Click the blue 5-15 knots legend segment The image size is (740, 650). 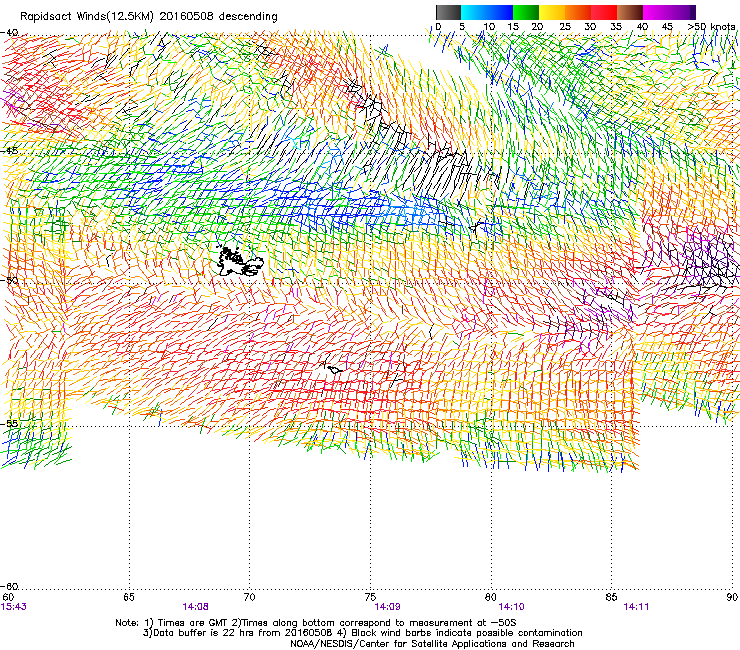[x=487, y=12]
